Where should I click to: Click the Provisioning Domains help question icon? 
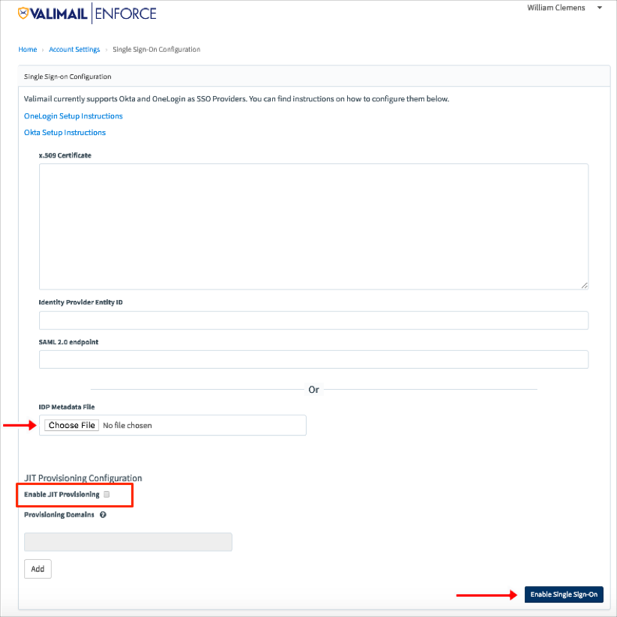pos(103,515)
